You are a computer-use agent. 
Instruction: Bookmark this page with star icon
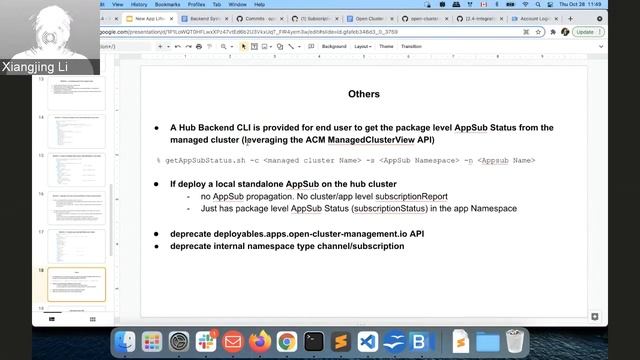pos(538,32)
